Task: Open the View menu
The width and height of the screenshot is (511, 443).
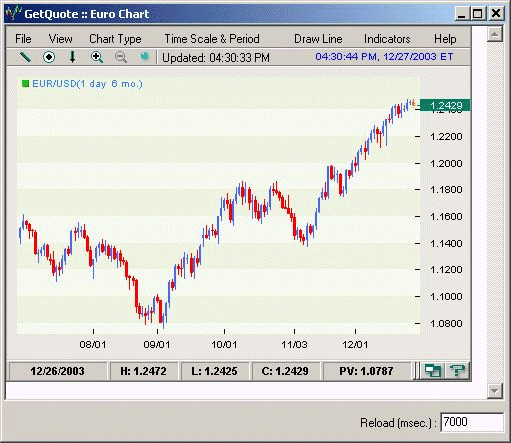Action: point(60,39)
